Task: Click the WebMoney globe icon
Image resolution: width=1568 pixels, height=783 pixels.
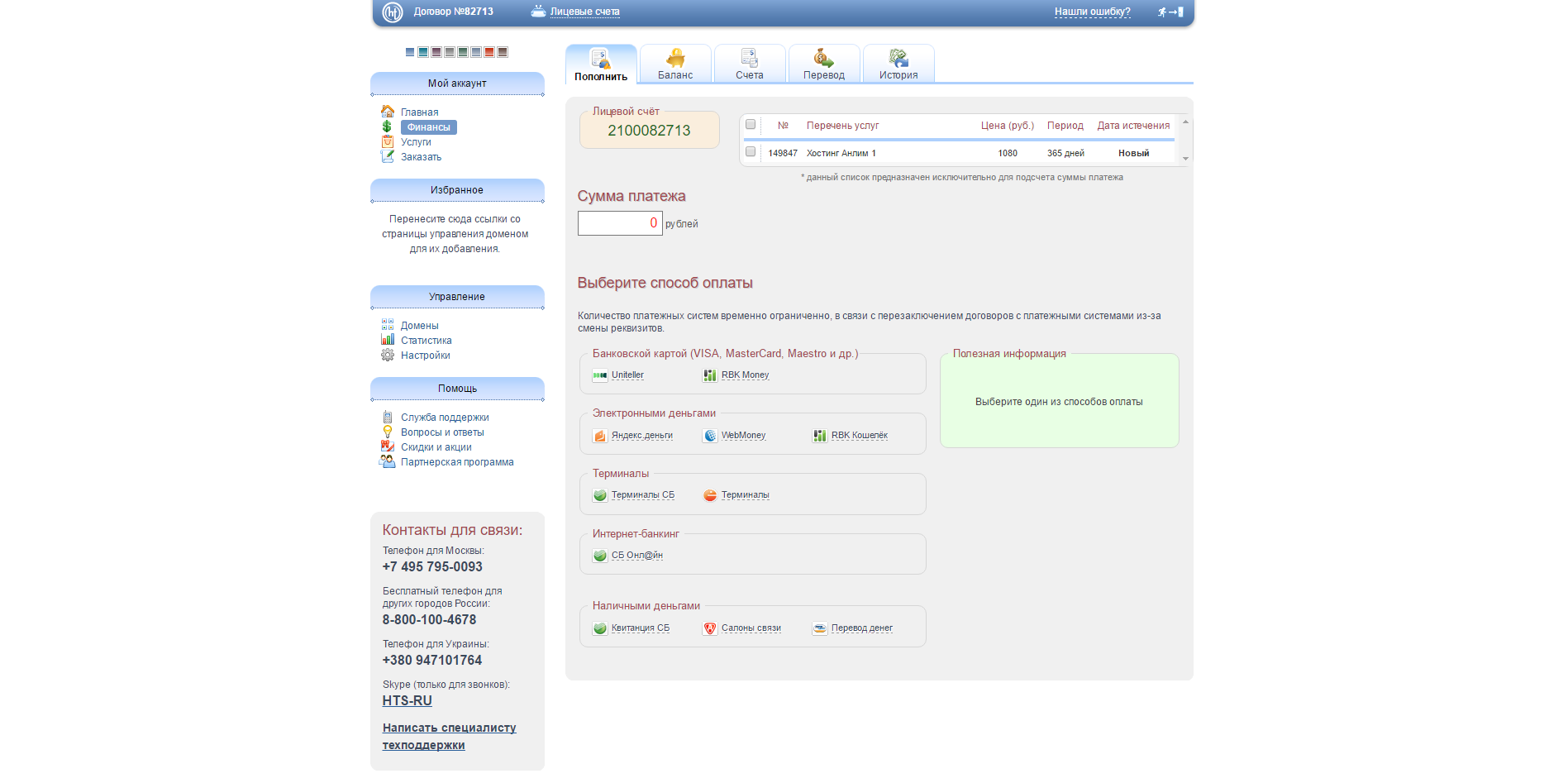Action: tap(710, 436)
